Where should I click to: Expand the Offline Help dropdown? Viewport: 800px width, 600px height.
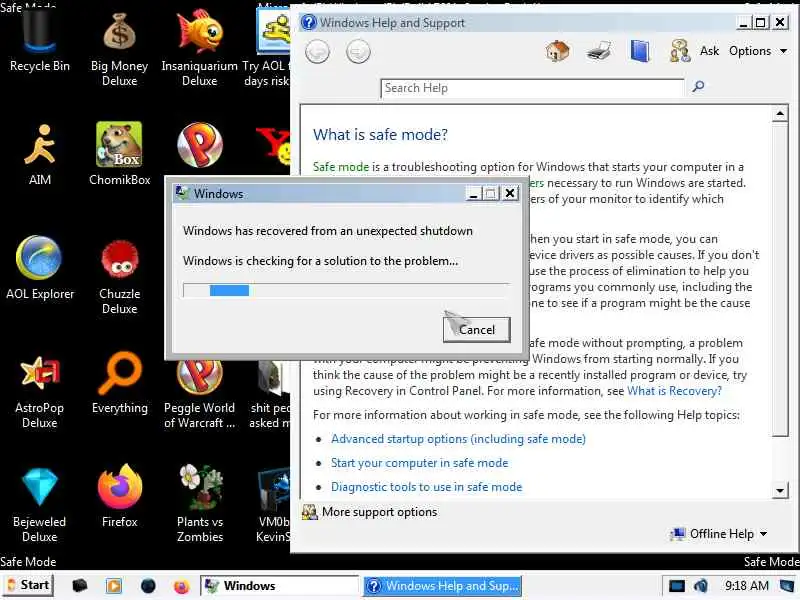click(x=719, y=534)
